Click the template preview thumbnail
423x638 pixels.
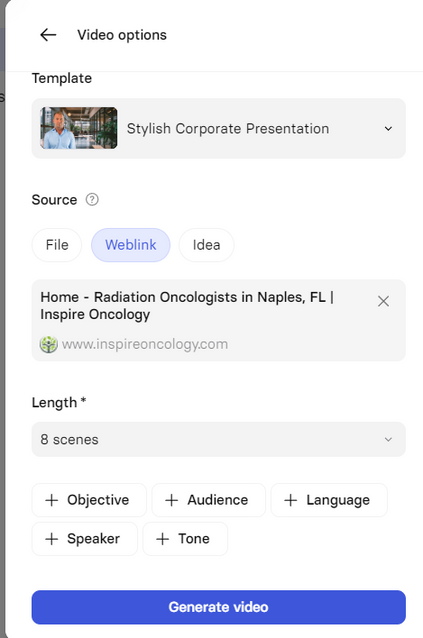click(x=78, y=128)
